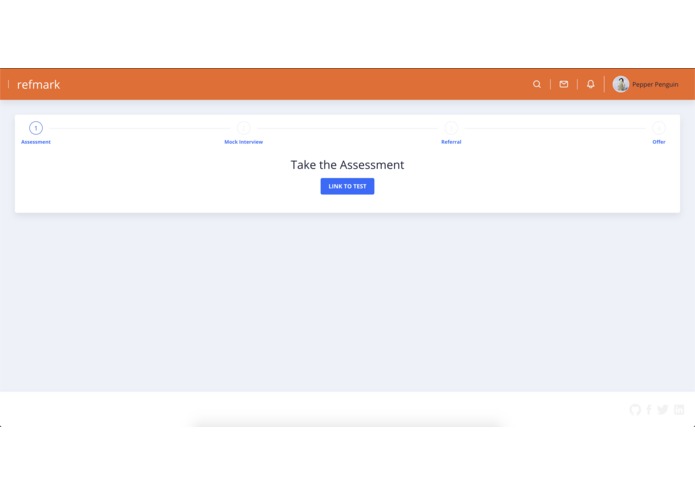Click the Assessment step label
695x494 pixels.
(x=36, y=142)
